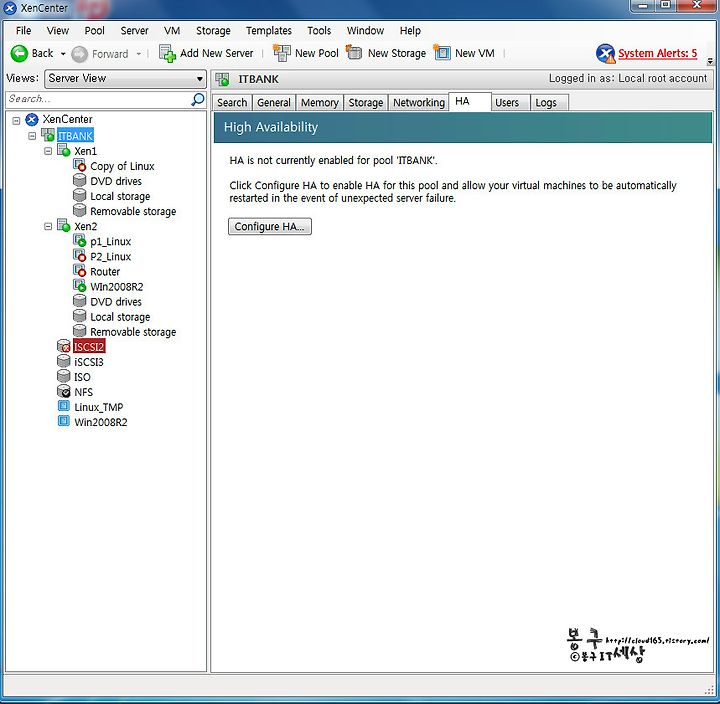Click the p1_Linux running VM icon
The width and height of the screenshot is (720, 704).
click(x=79, y=240)
